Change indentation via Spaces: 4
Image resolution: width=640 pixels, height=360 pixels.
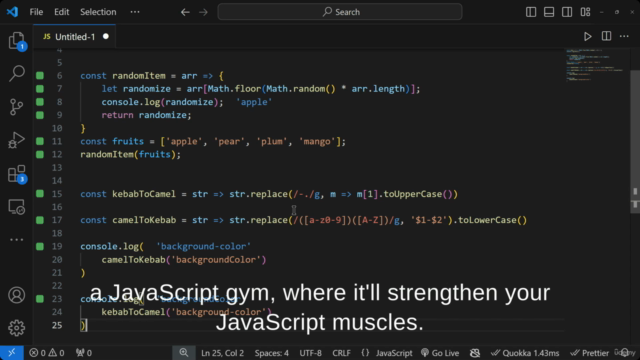click(x=271, y=353)
